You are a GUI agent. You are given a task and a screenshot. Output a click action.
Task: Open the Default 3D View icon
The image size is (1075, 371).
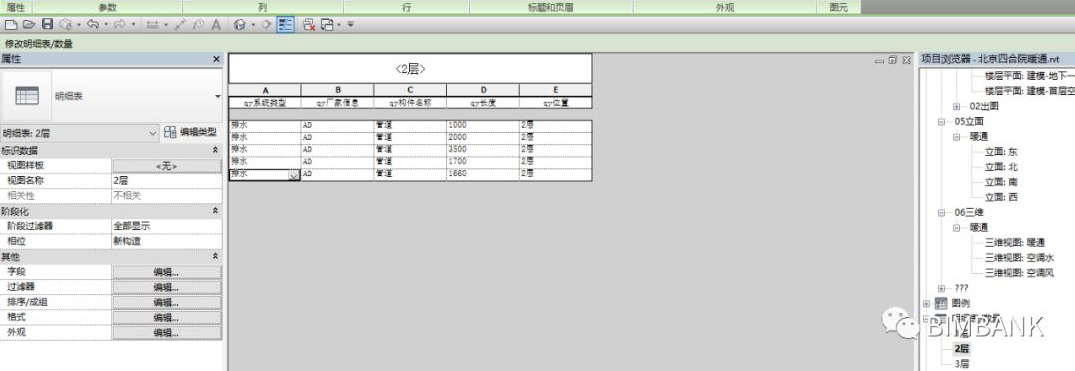[240, 25]
